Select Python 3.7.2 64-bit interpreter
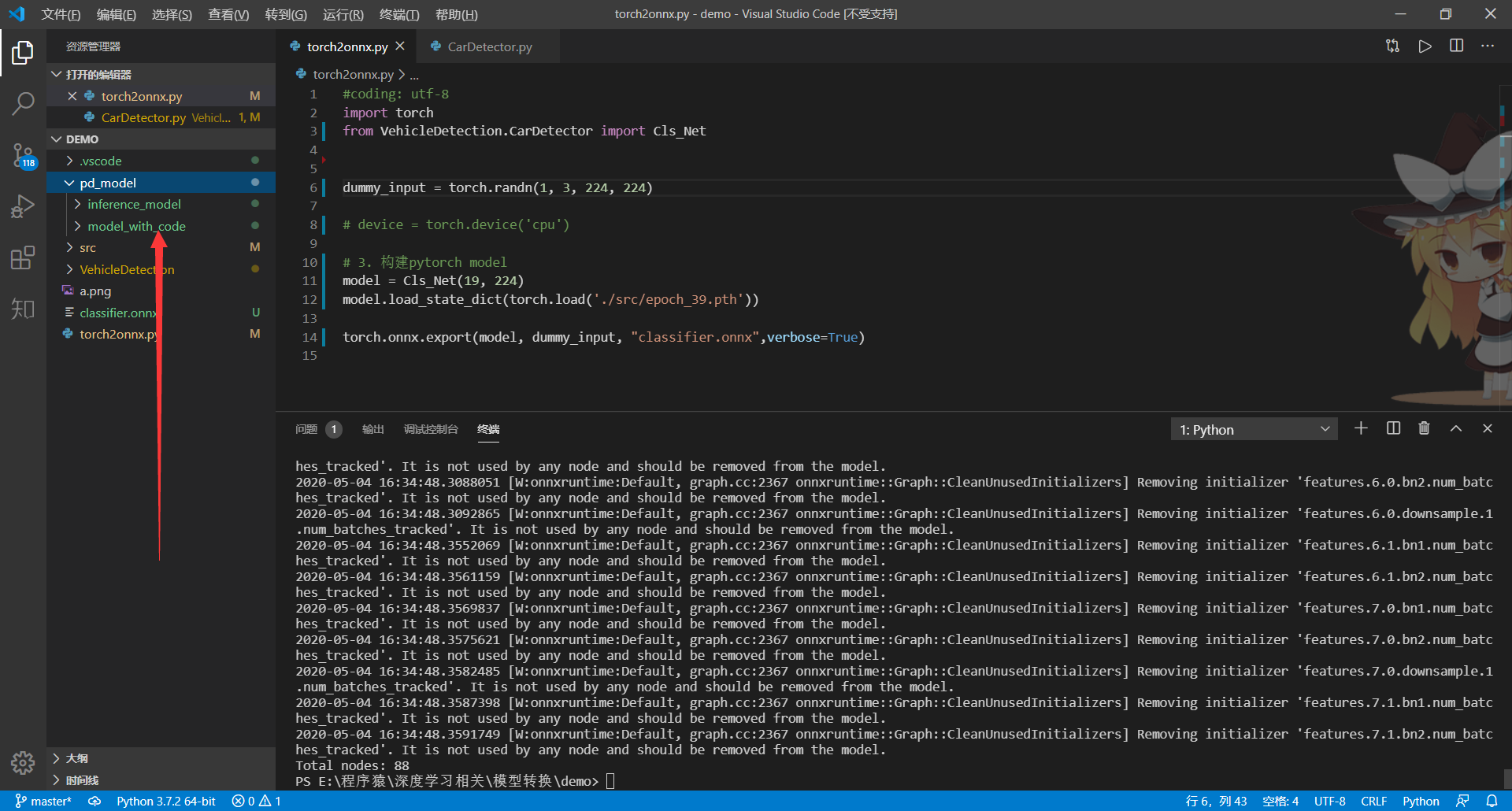This screenshot has width=1512, height=811. point(166,801)
